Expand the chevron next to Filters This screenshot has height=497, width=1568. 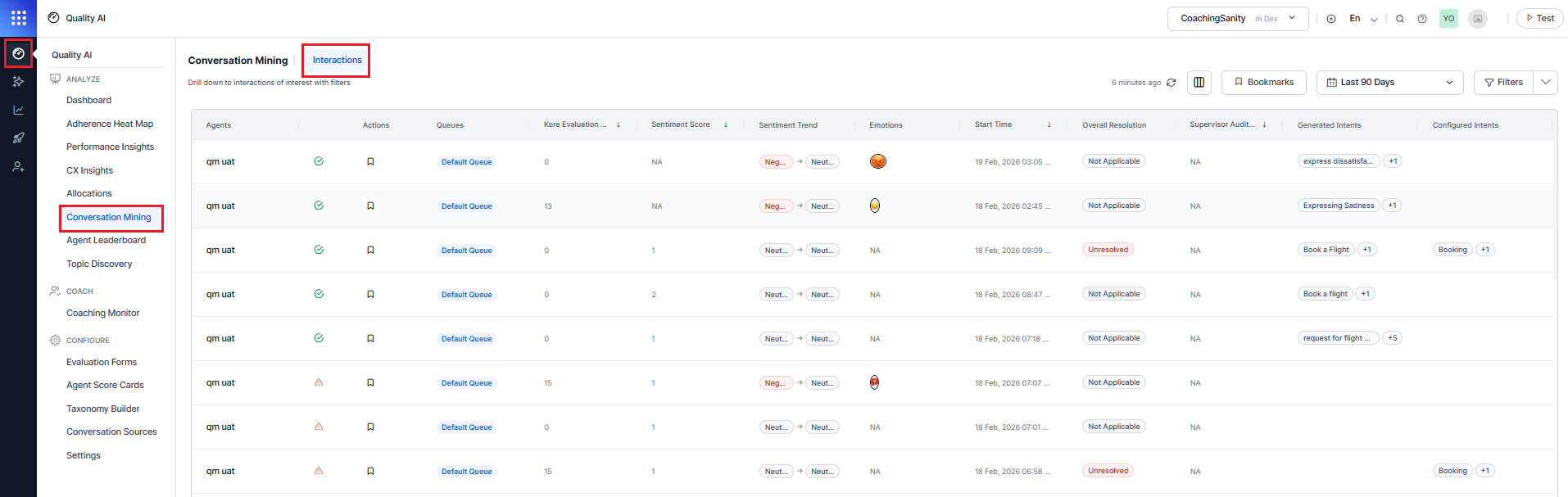(1545, 82)
